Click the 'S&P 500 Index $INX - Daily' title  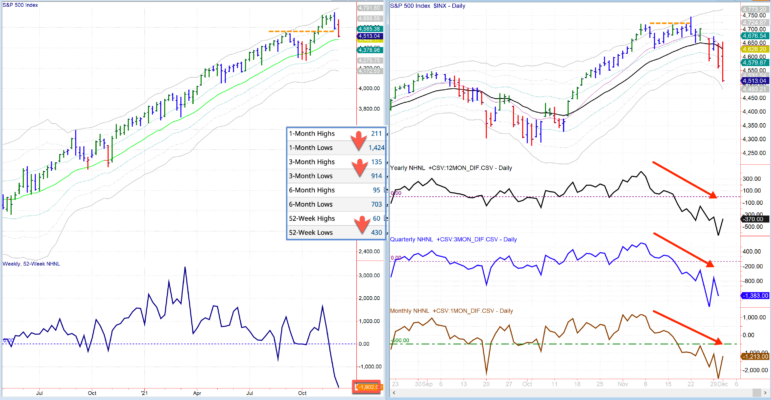tap(428, 6)
